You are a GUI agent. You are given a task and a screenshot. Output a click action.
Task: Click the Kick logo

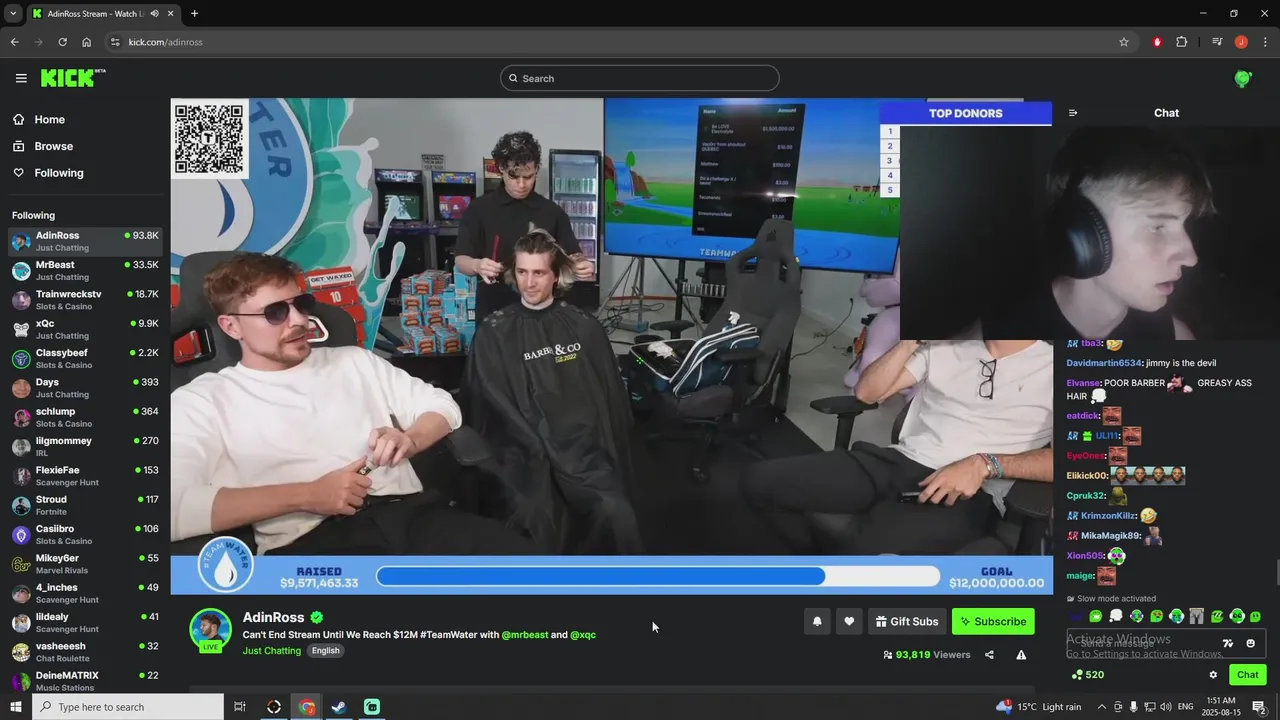tap(72, 78)
